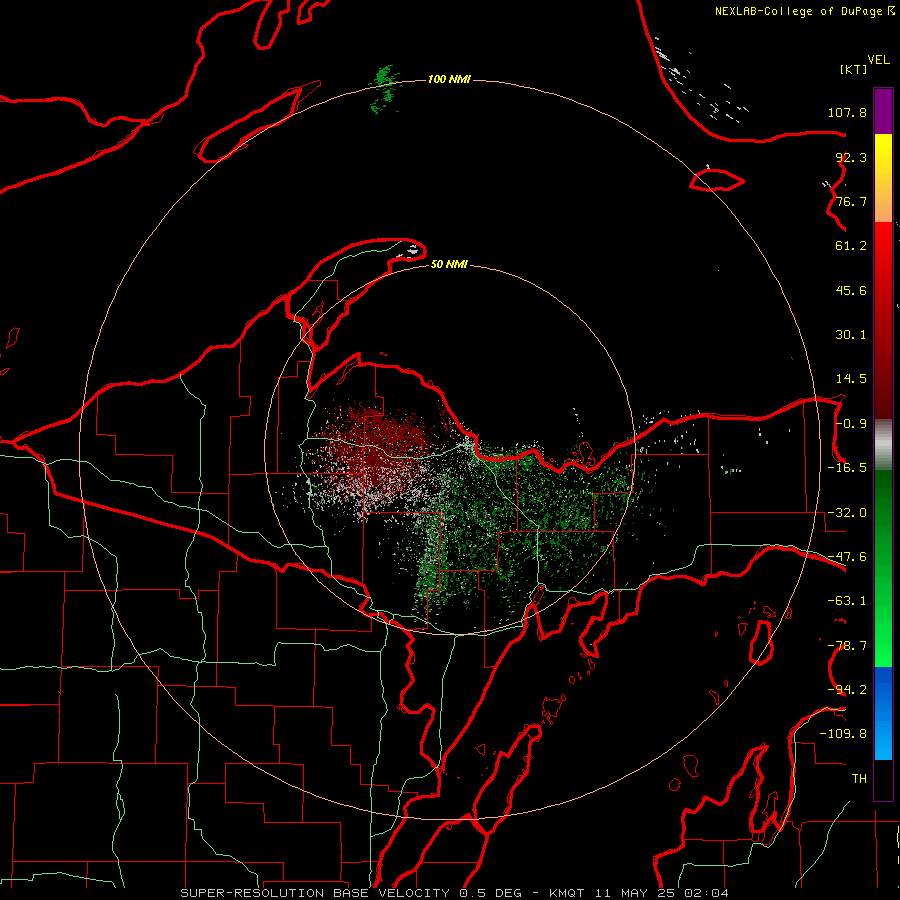Image resolution: width=900 pixels, height=900 pixels.
Task: Click the -78.7 scale value
Action: point(847,646)
